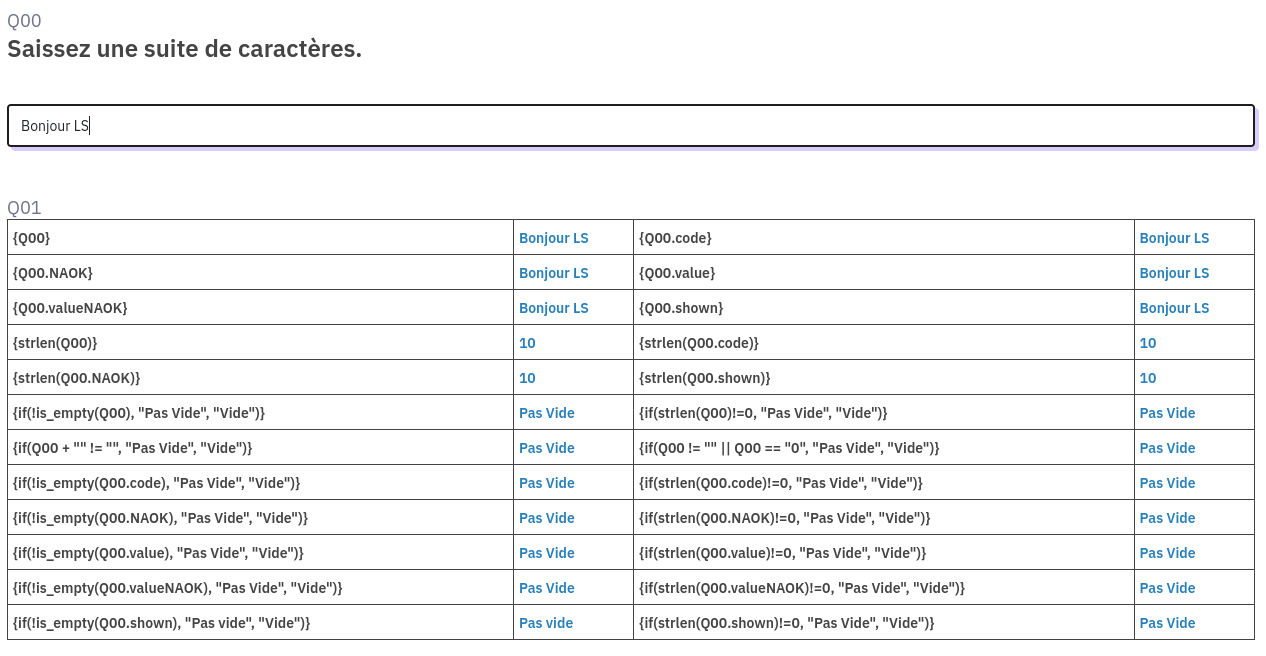The image size is (1266, 656).
Task: Click the lowercase 'Pas vide' result
Action: coord(546,623)
